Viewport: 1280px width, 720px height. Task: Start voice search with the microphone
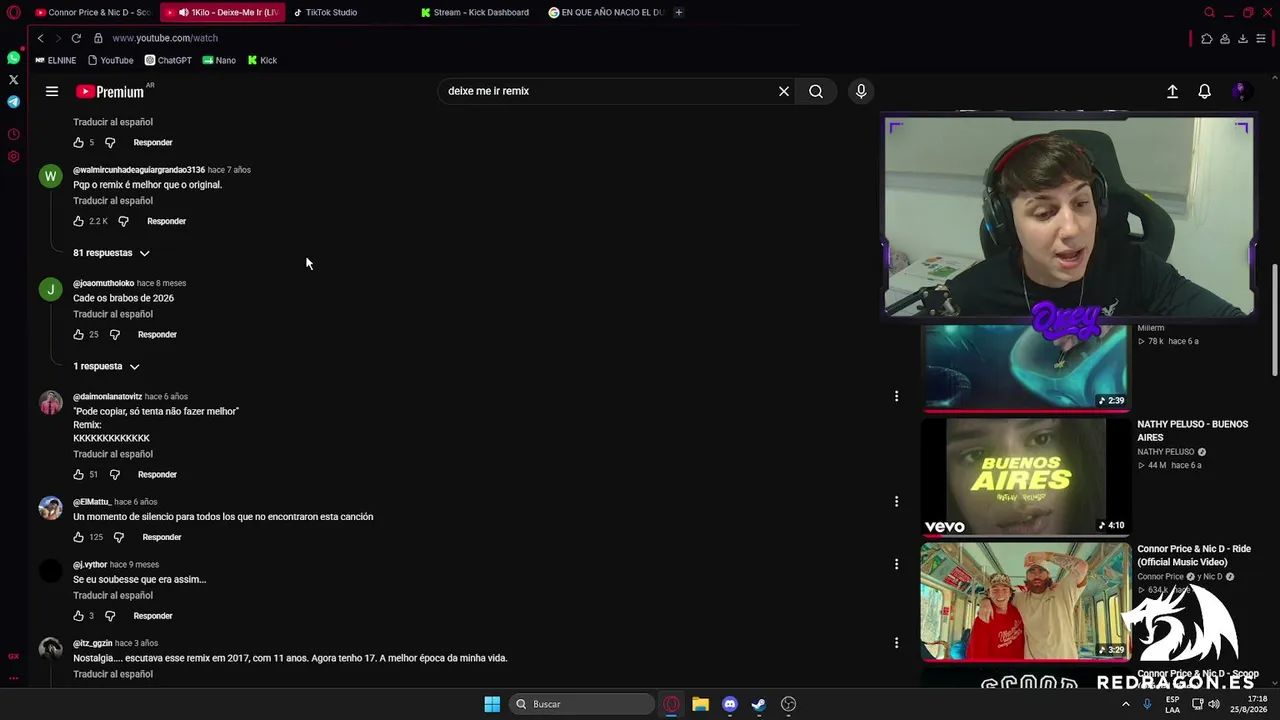861,91
